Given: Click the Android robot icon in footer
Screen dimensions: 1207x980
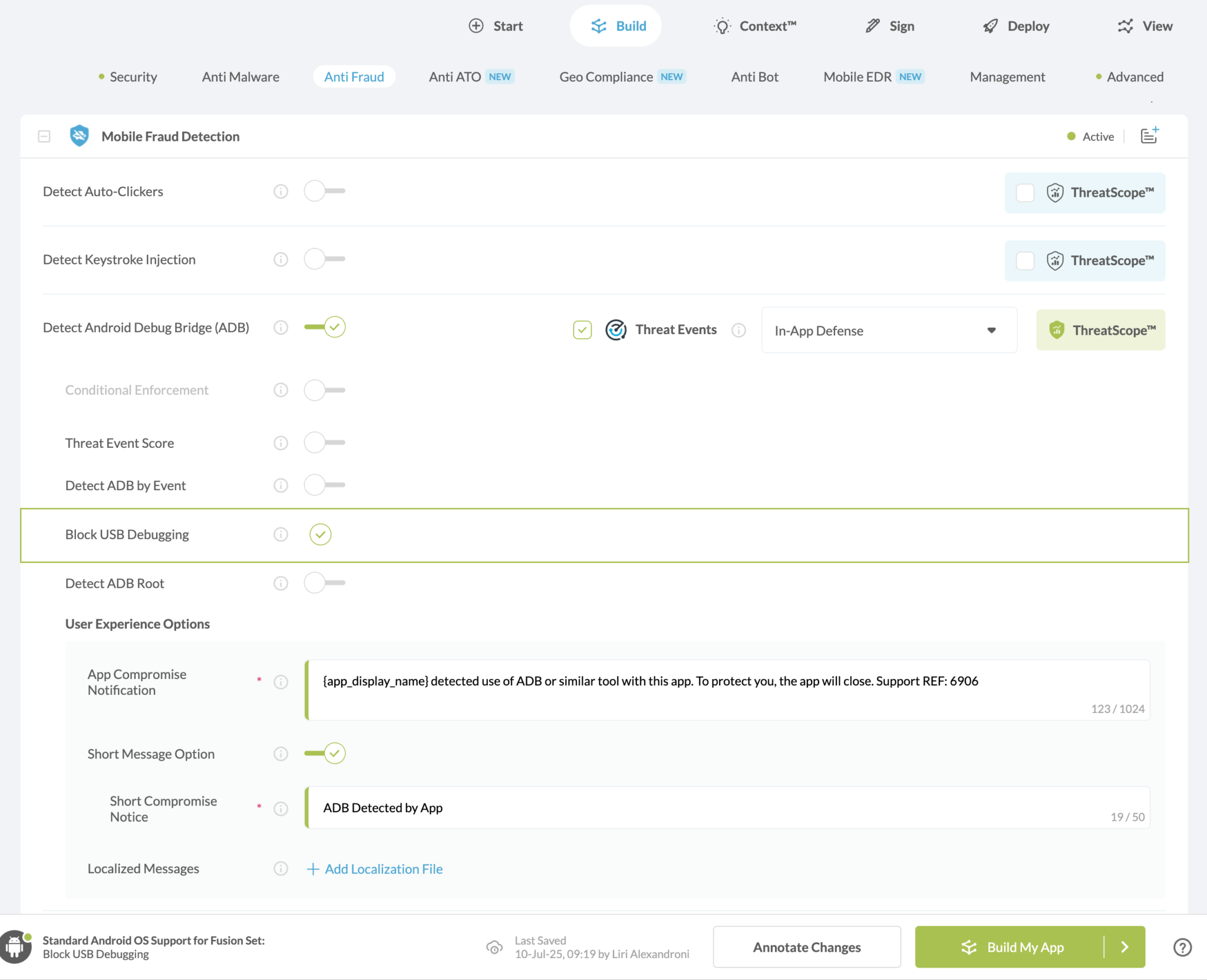Looking at the screenshot, I should tap(15, 947).
